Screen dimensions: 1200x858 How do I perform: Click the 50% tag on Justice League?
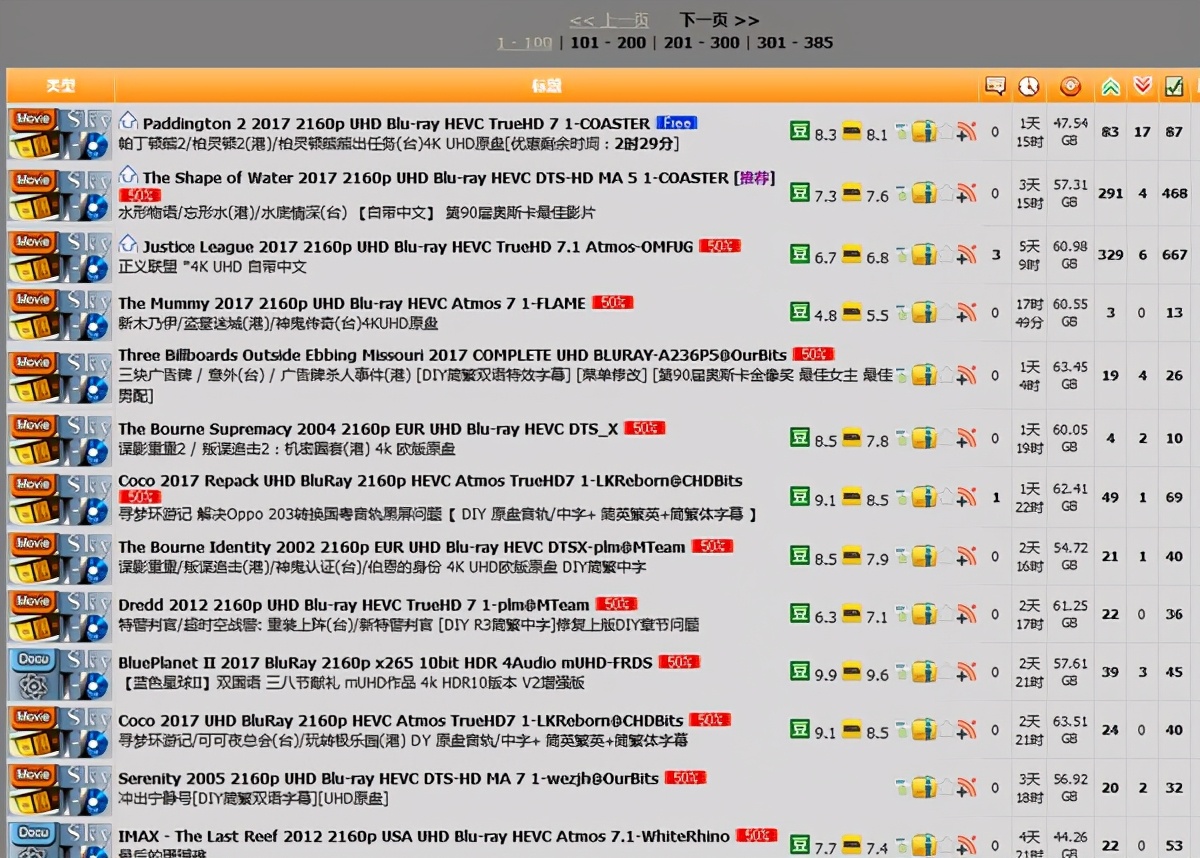click(x=720, y=246)
